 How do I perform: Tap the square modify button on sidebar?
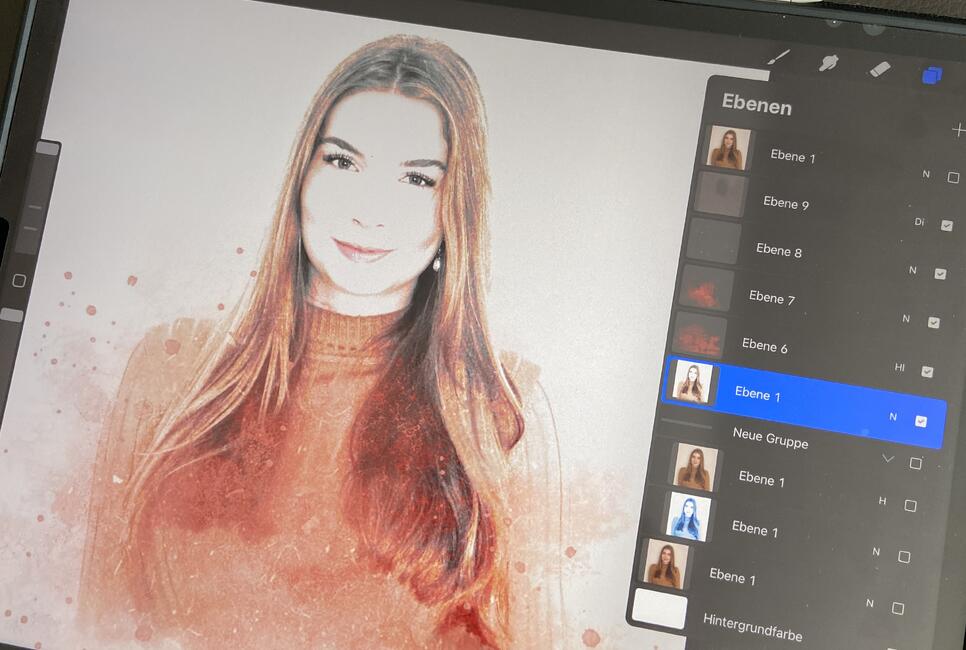[x=19, y=281]
